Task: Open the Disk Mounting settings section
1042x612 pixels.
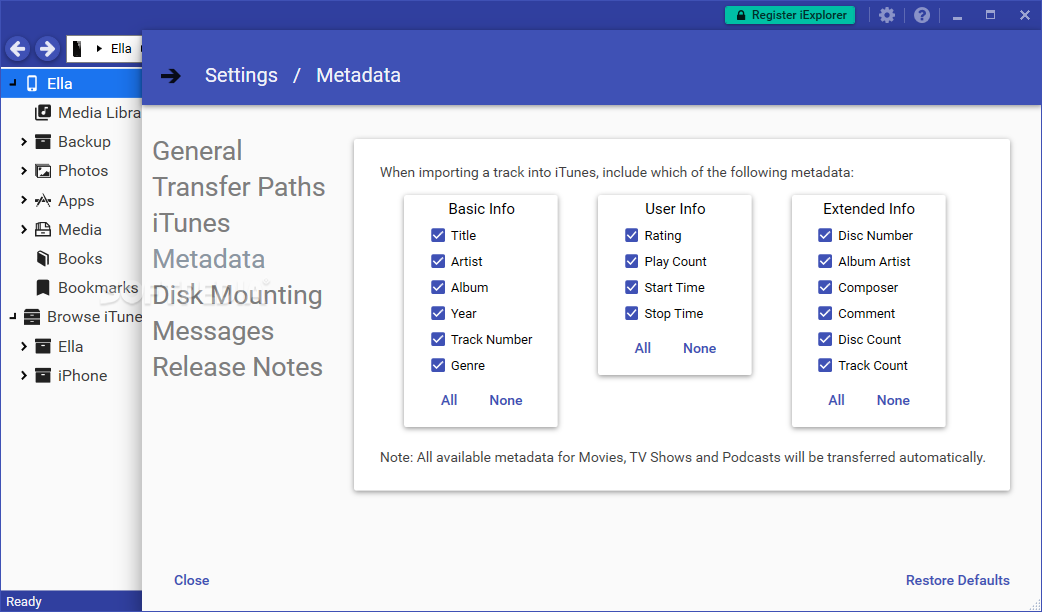Action: pyautogui.click(x=237, y=295)
